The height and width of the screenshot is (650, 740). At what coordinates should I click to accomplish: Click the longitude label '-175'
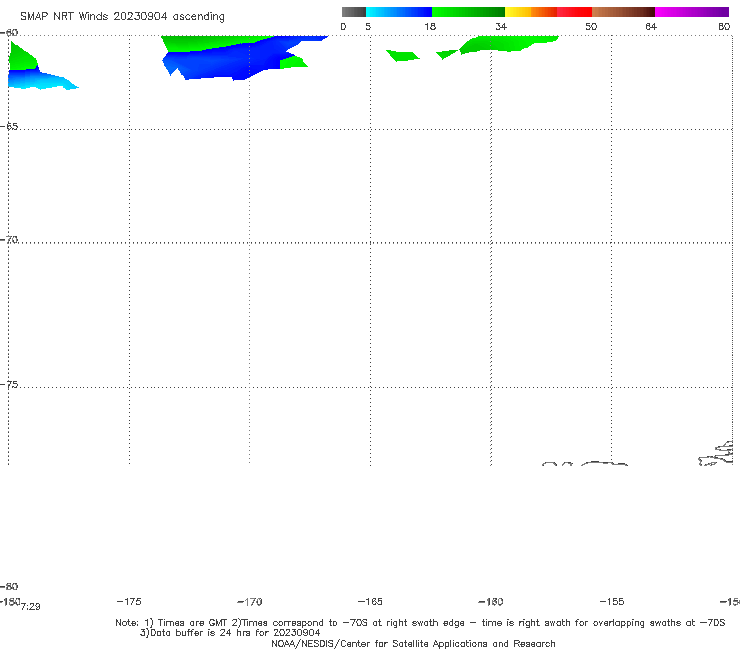[x=129, y=602]
